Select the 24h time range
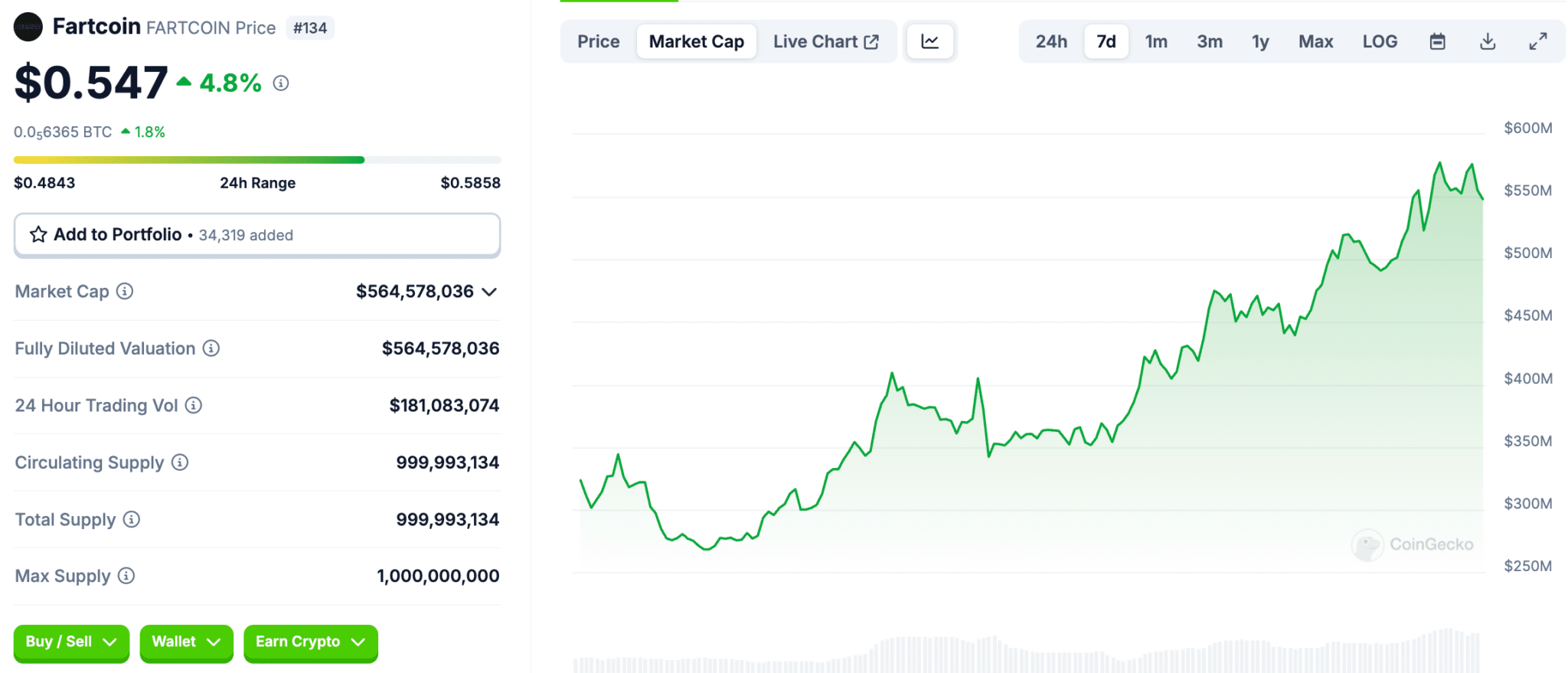Screen dimensions: 1568x673 1051,41
